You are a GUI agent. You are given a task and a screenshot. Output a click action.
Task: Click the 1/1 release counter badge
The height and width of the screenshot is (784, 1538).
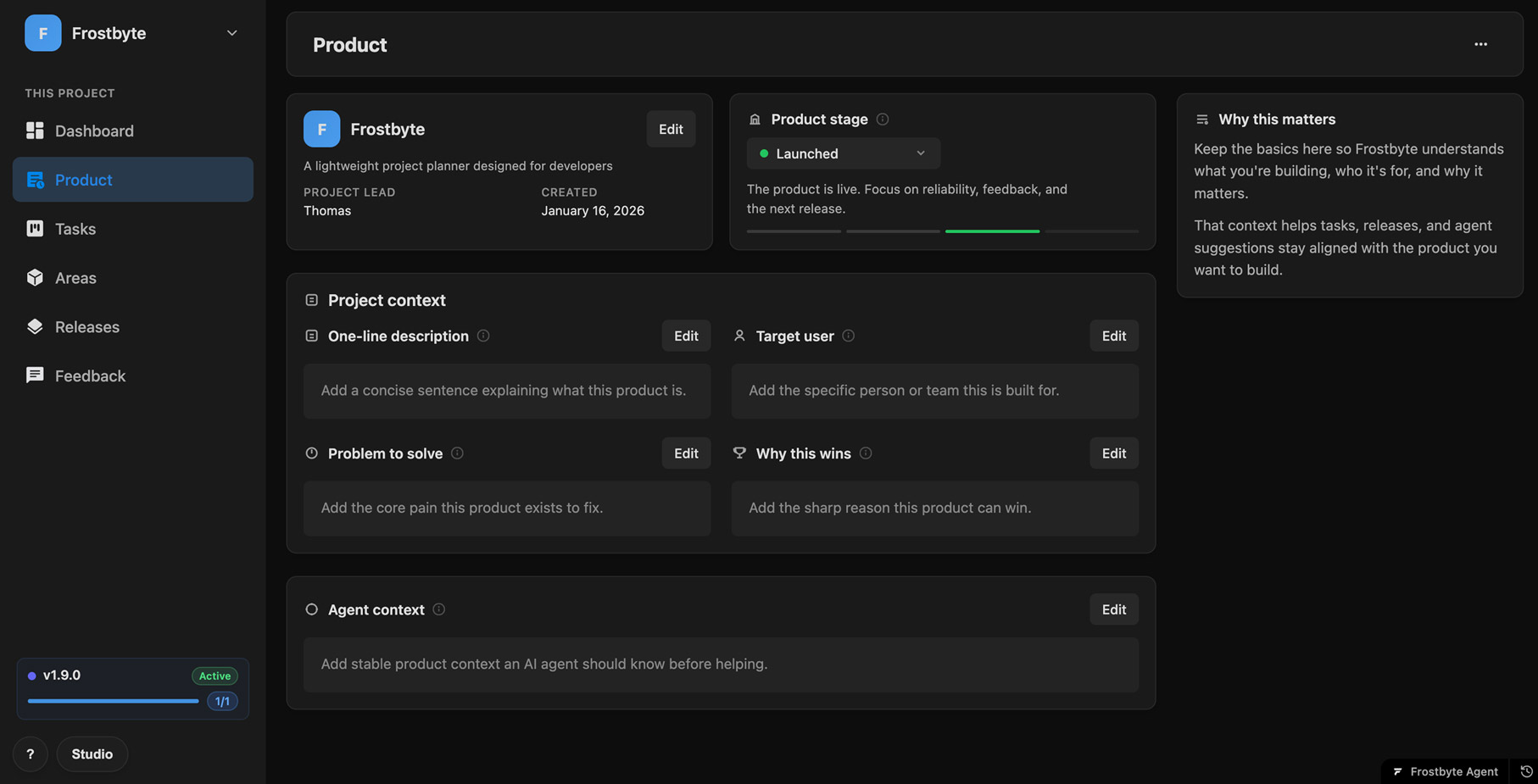(222, 701)
